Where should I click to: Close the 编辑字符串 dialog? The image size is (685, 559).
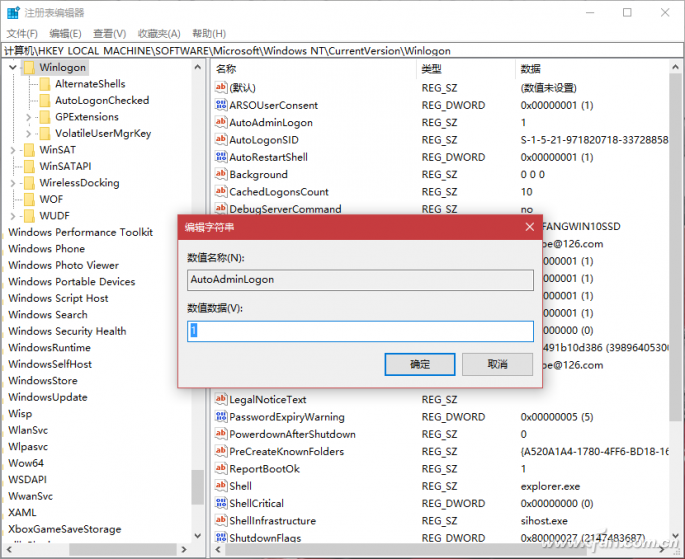[x=529, y=227]
